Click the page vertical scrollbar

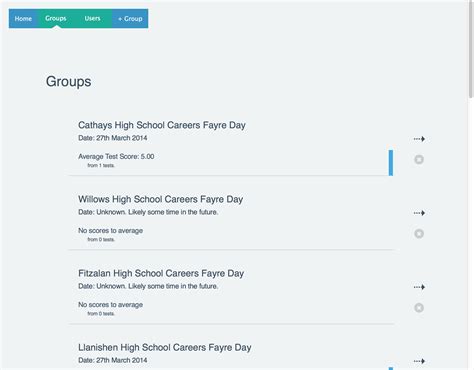[x=471, y=50]
